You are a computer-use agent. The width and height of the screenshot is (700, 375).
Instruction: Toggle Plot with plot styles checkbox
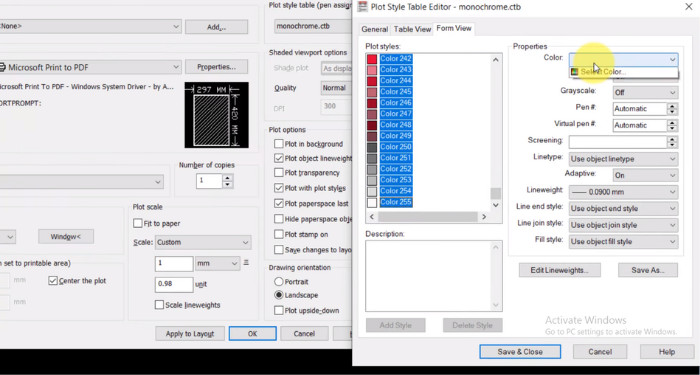tap(279, 188)
